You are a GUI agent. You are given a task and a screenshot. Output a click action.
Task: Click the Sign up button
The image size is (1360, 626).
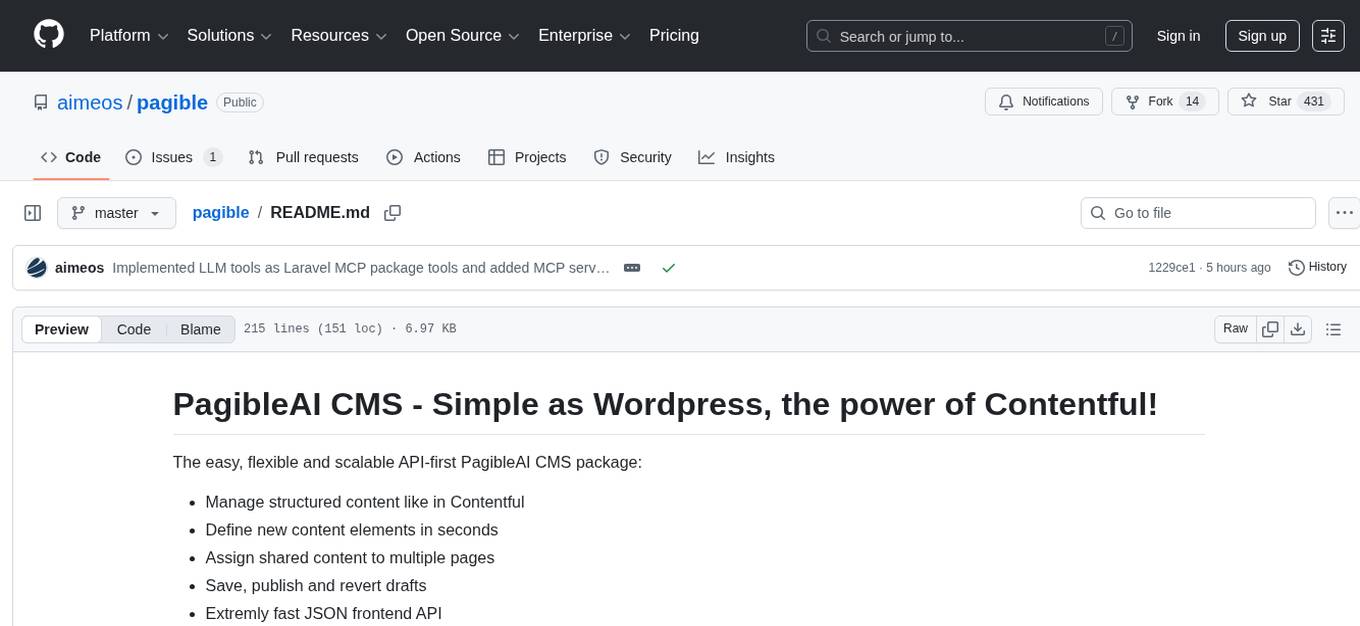tap(1262, 36)
